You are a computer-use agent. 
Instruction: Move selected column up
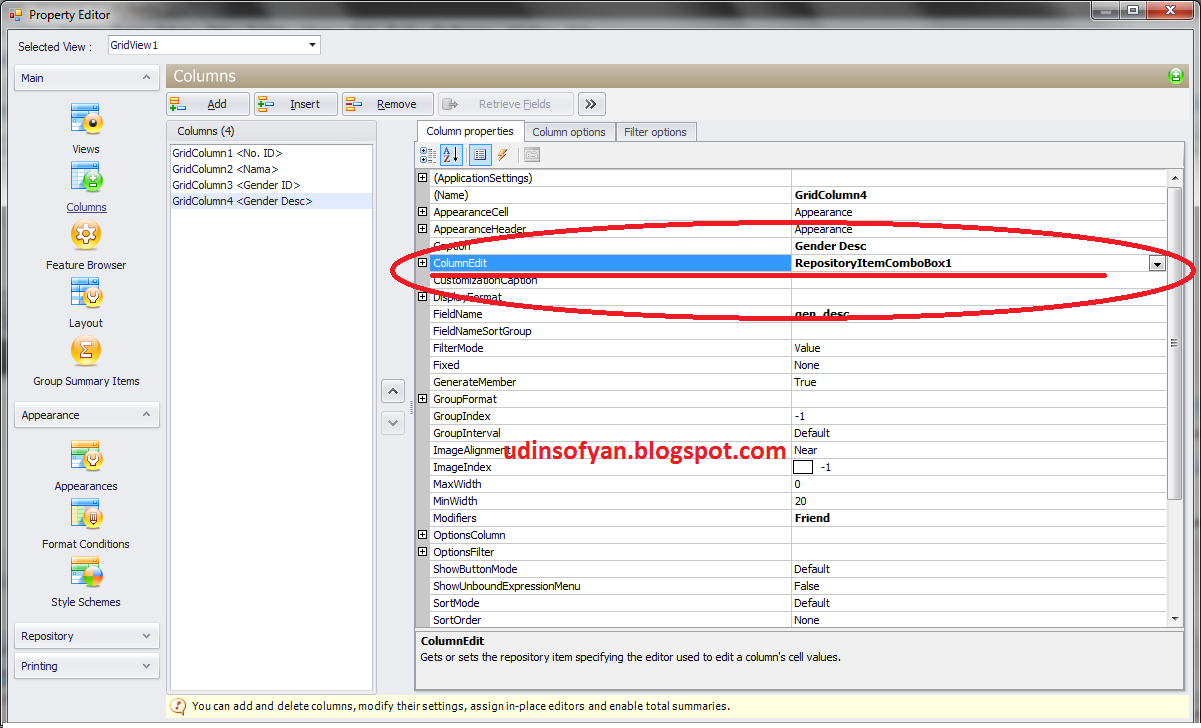pos(393,391)
